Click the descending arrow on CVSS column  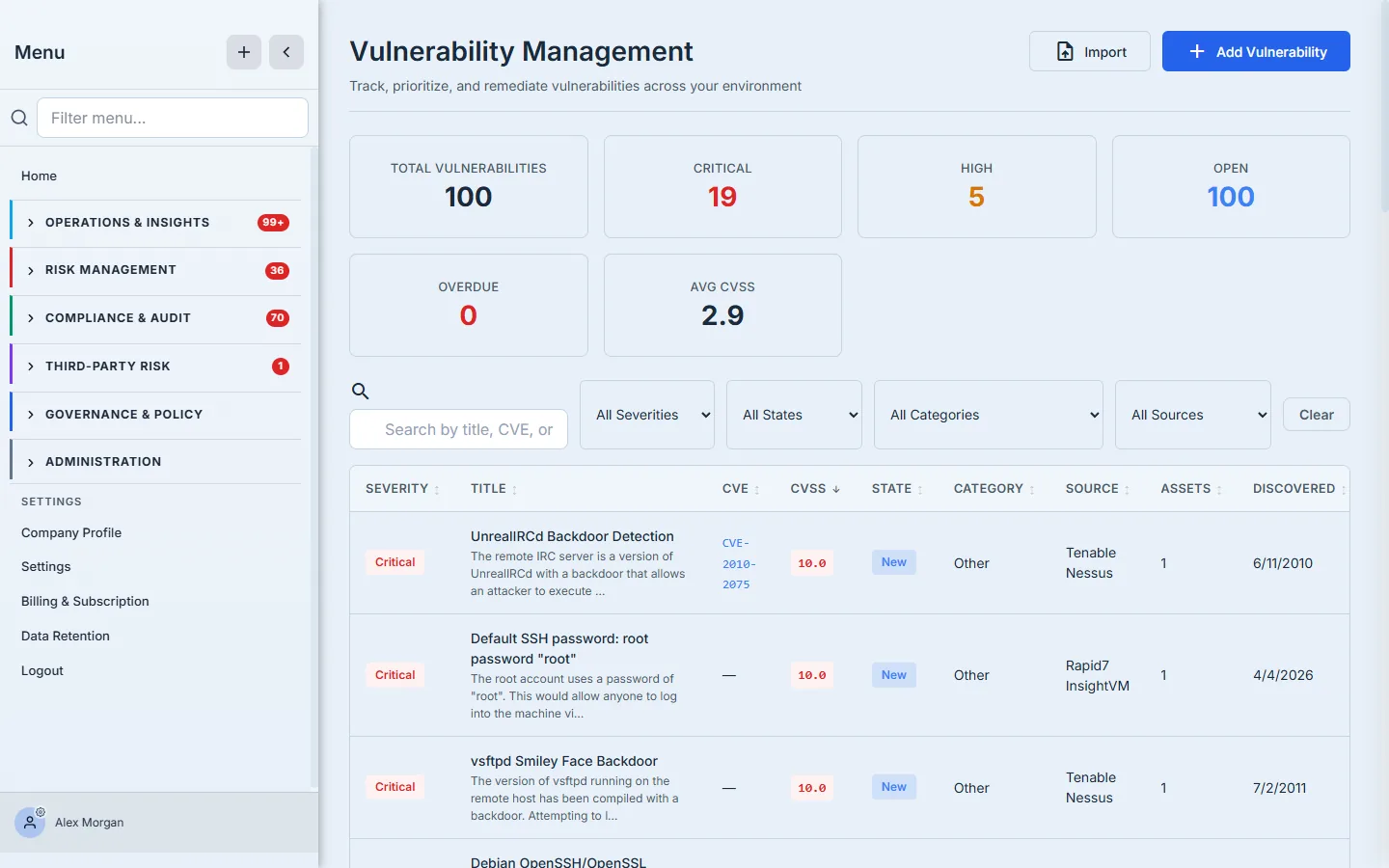click(836, 489)
